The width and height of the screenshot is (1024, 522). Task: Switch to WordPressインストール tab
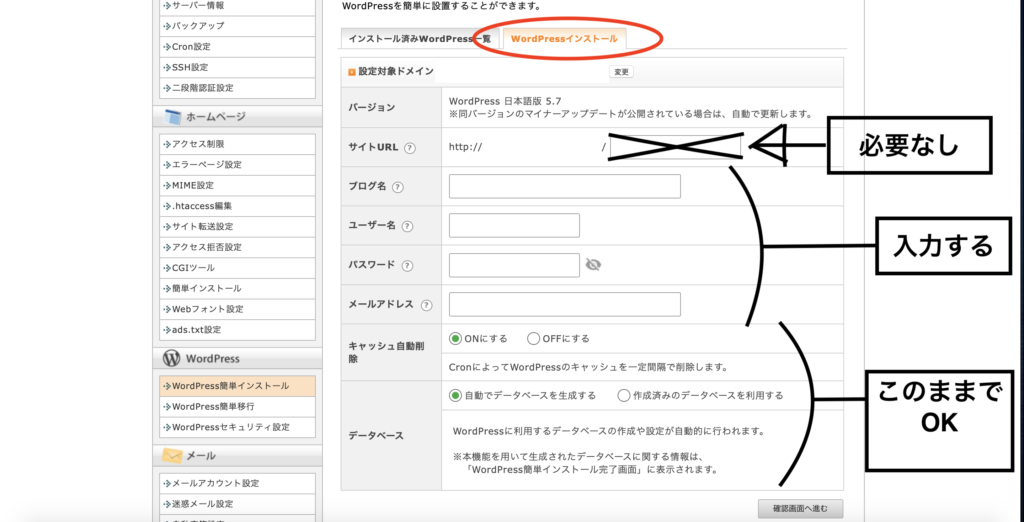[x=564, y=39]
